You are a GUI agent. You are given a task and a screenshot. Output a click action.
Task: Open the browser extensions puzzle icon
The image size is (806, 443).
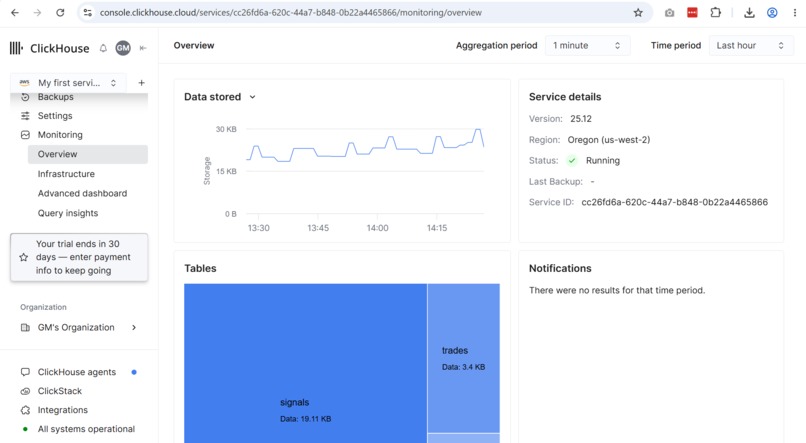716,13
